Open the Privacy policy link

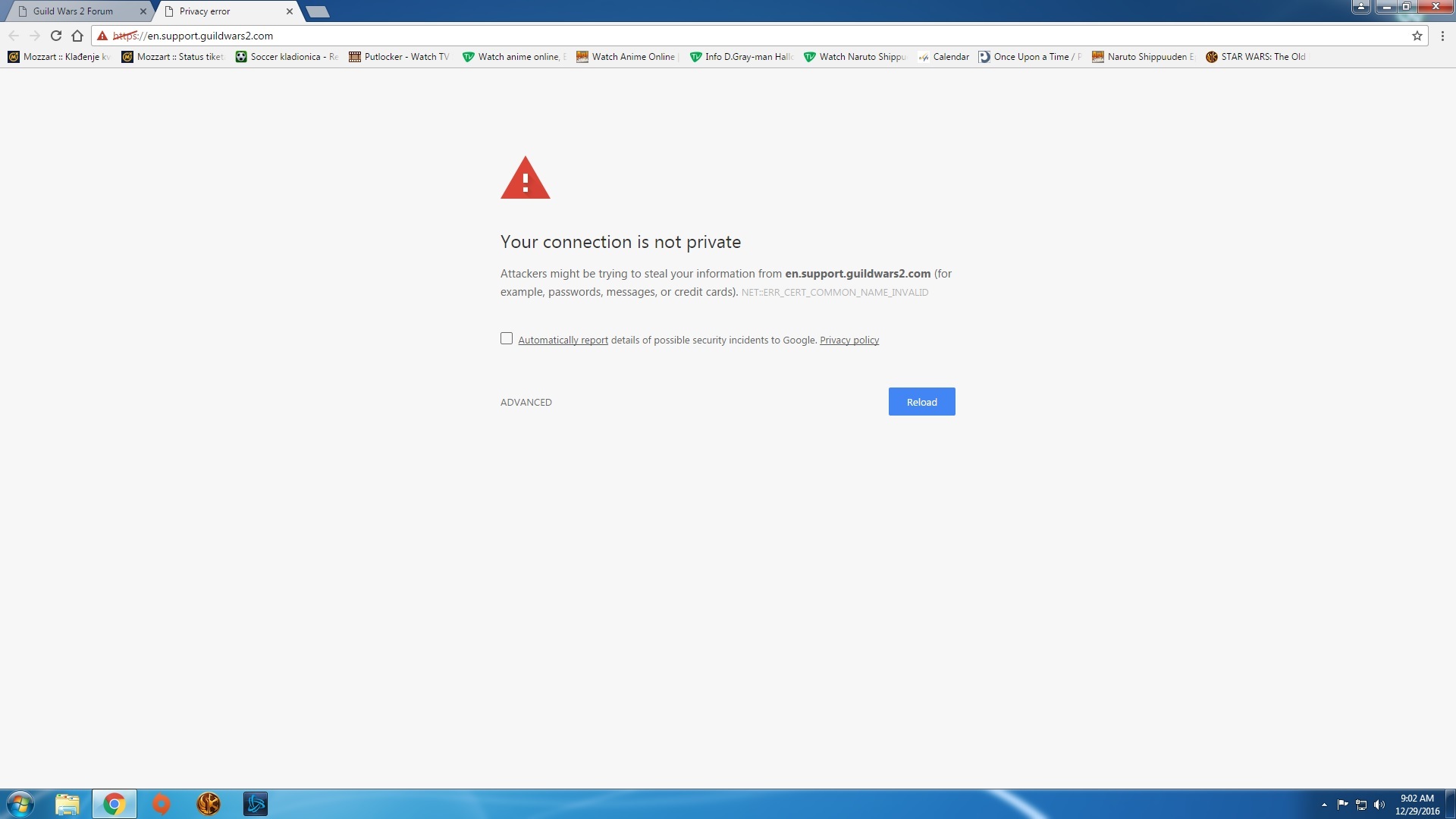tap(849, 340)
